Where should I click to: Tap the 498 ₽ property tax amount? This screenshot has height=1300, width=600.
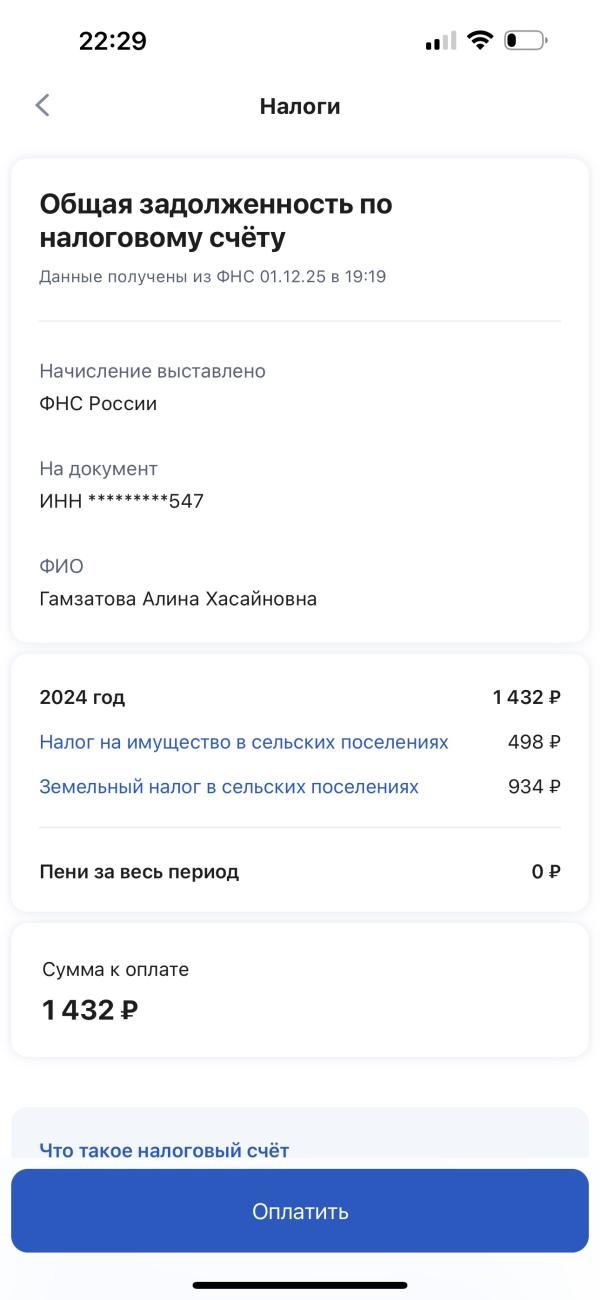click(x=534, y=742)
